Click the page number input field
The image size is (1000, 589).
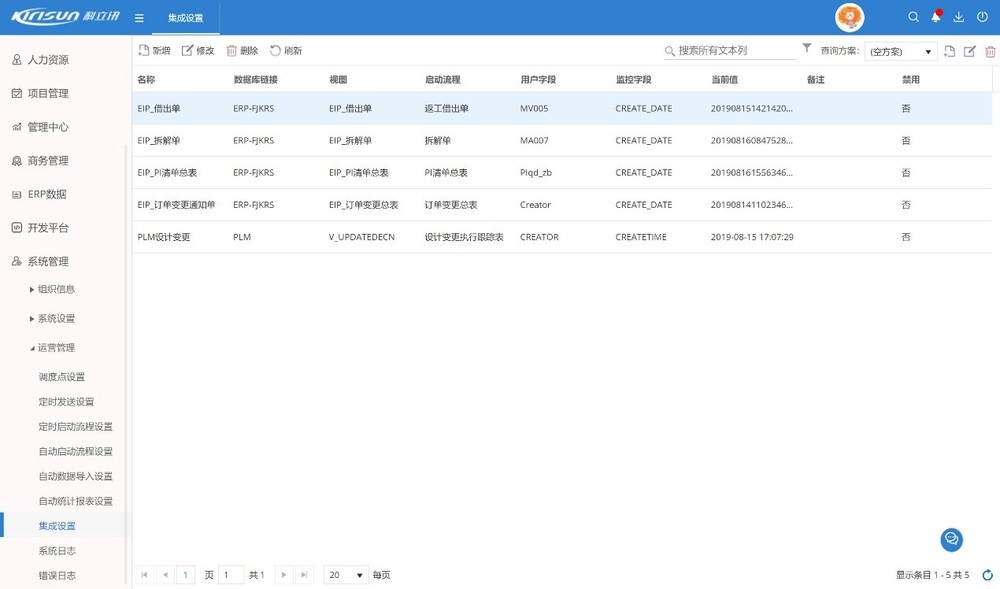[231, 575]
